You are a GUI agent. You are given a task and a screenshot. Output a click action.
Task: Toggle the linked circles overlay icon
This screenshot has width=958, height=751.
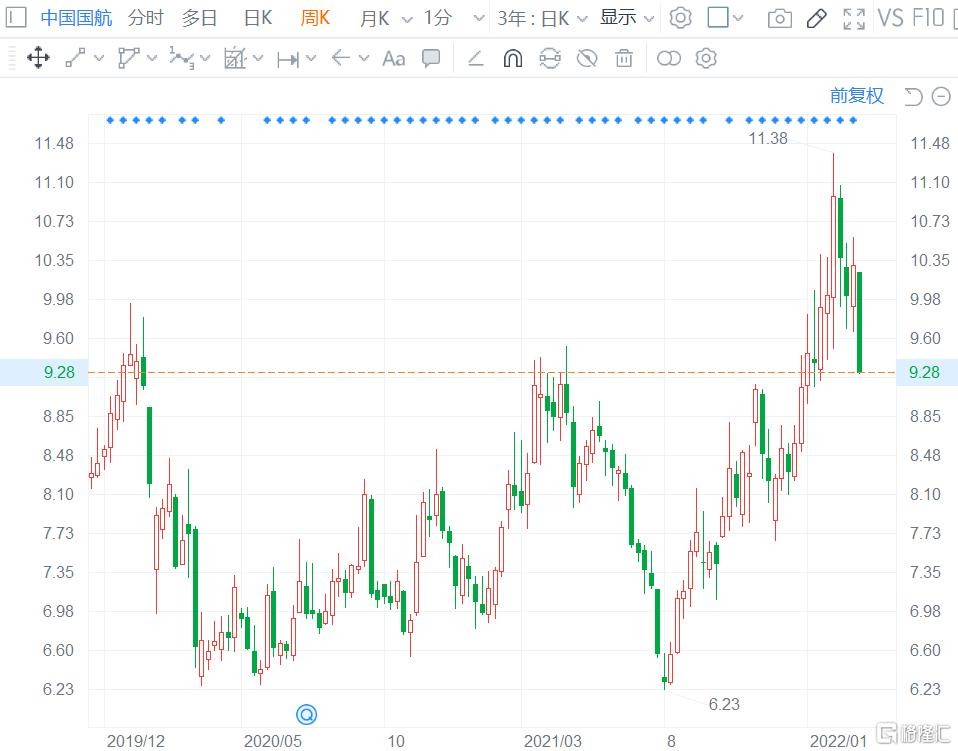668,58
